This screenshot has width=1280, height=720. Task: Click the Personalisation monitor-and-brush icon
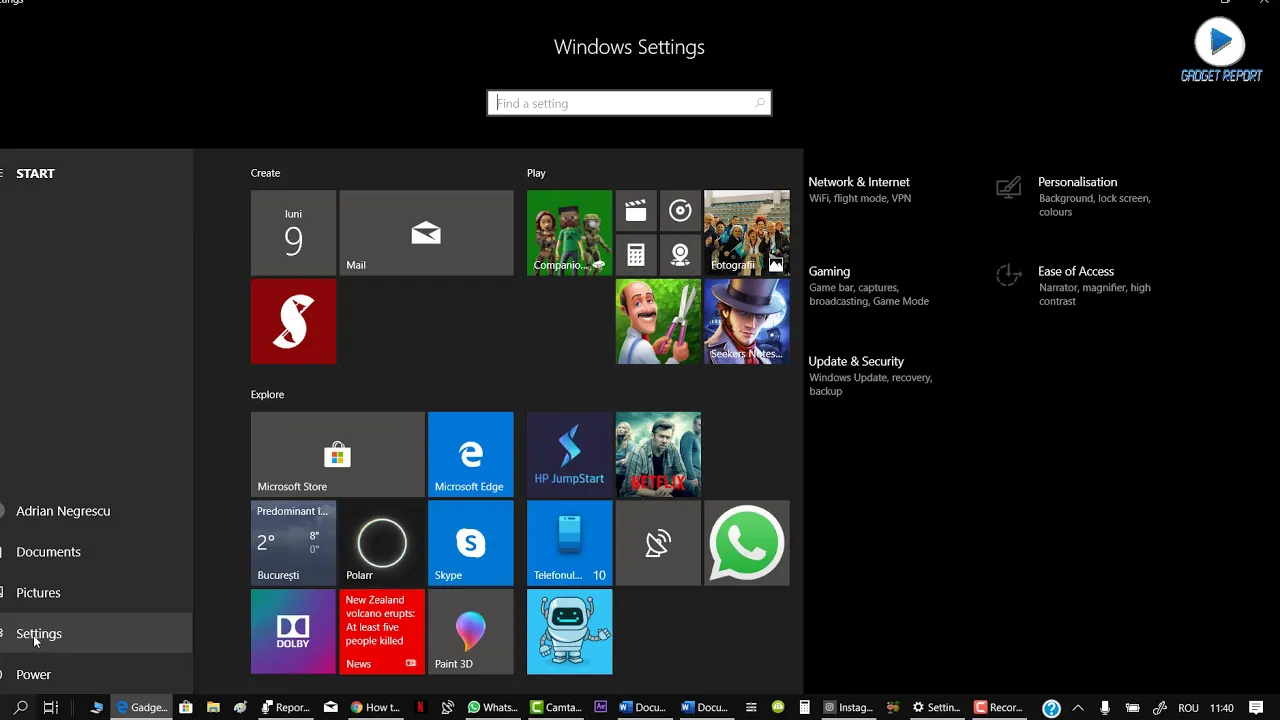[x=1009, y=187]
